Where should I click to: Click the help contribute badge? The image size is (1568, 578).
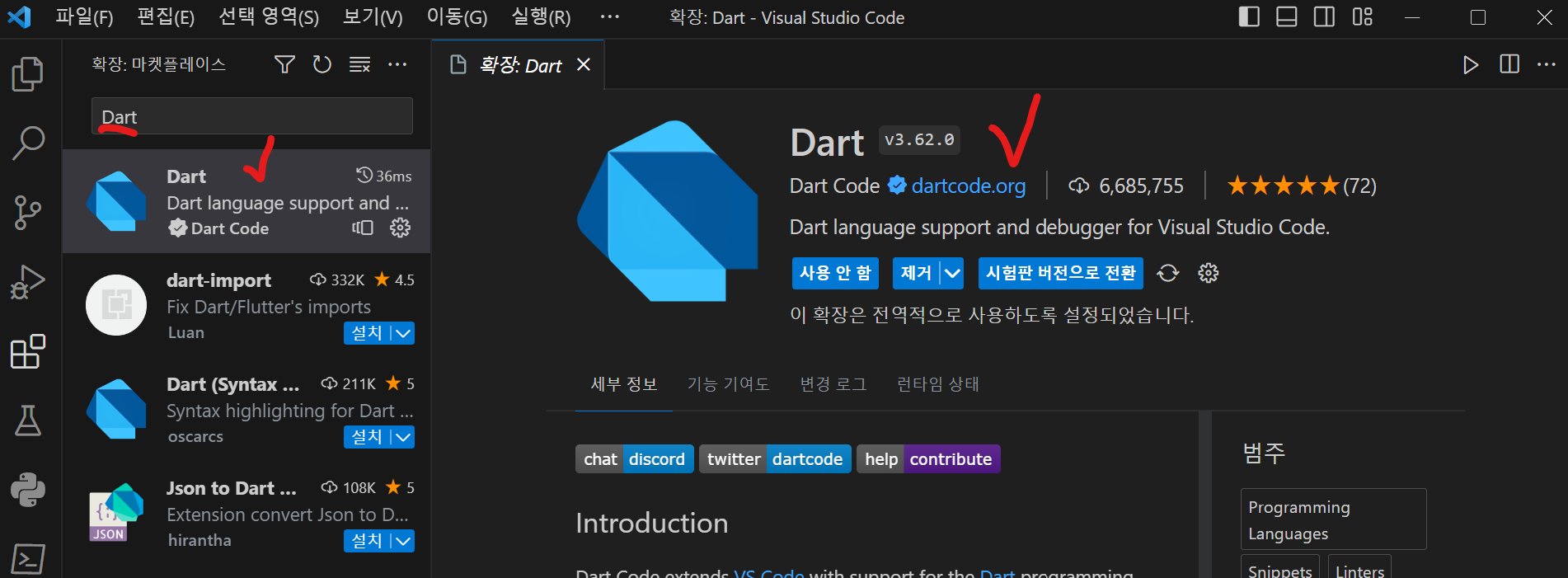click(928, 459)
